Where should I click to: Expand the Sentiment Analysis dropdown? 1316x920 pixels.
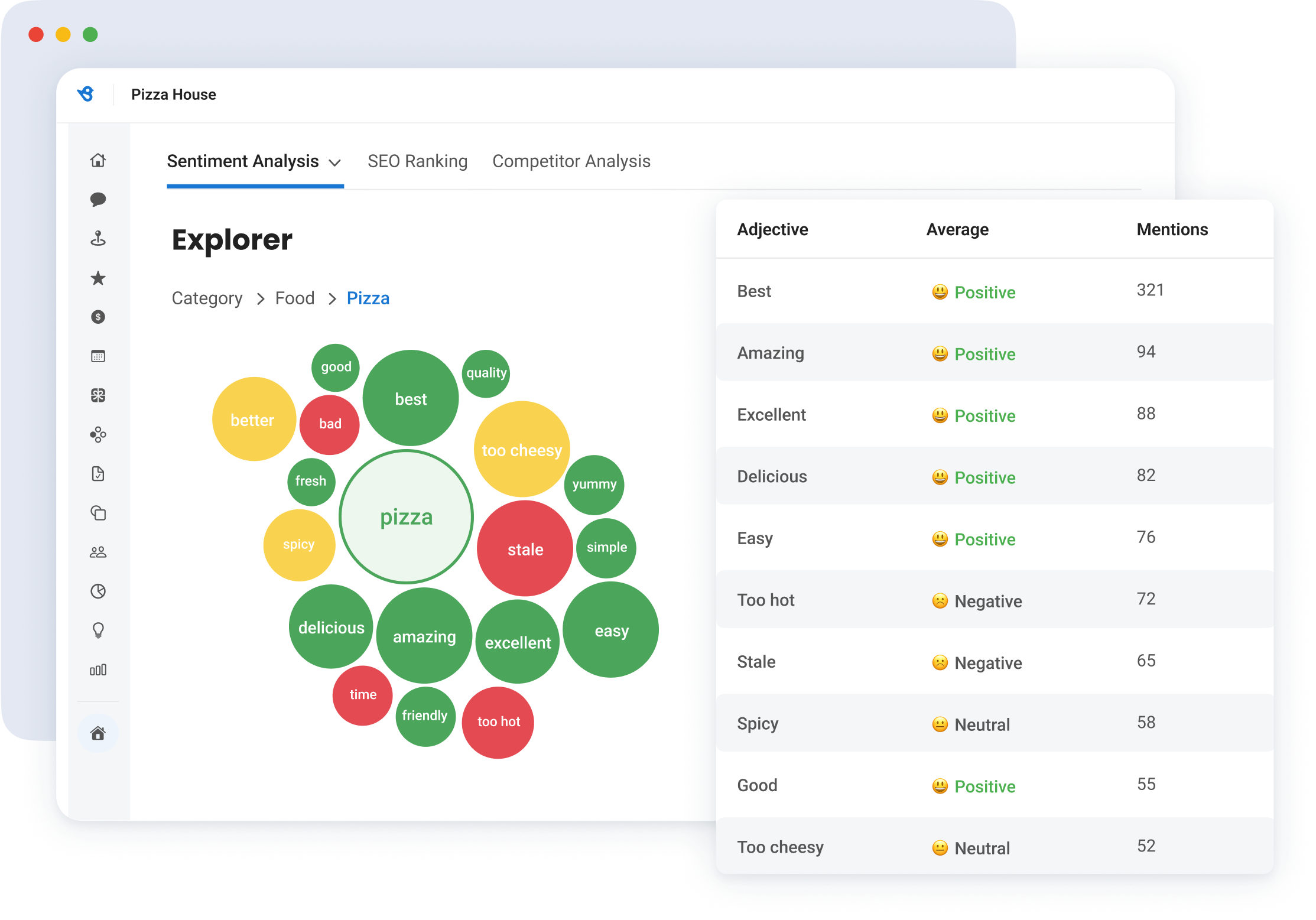pos(336,161)
